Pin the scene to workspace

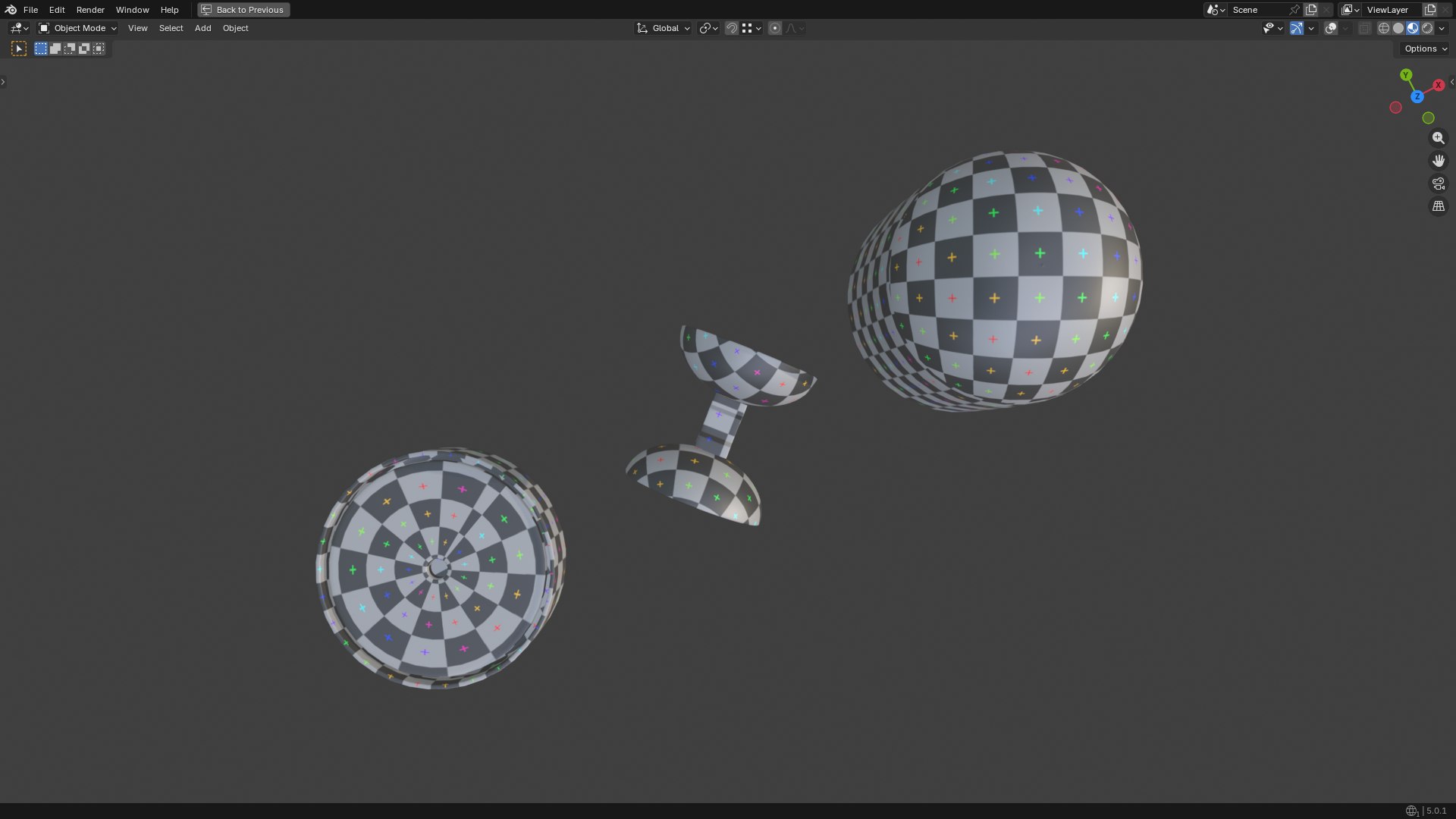click(x=1294, y=10)
